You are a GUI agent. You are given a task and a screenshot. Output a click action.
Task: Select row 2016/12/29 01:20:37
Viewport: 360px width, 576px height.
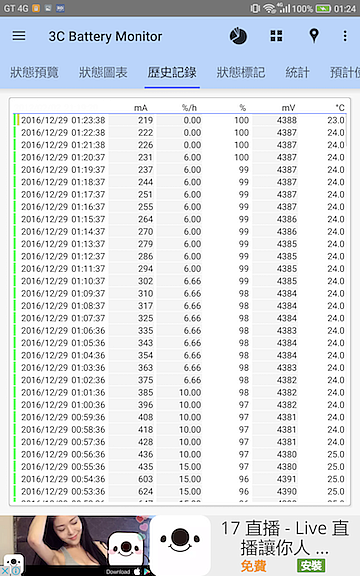tap(180, 157)
